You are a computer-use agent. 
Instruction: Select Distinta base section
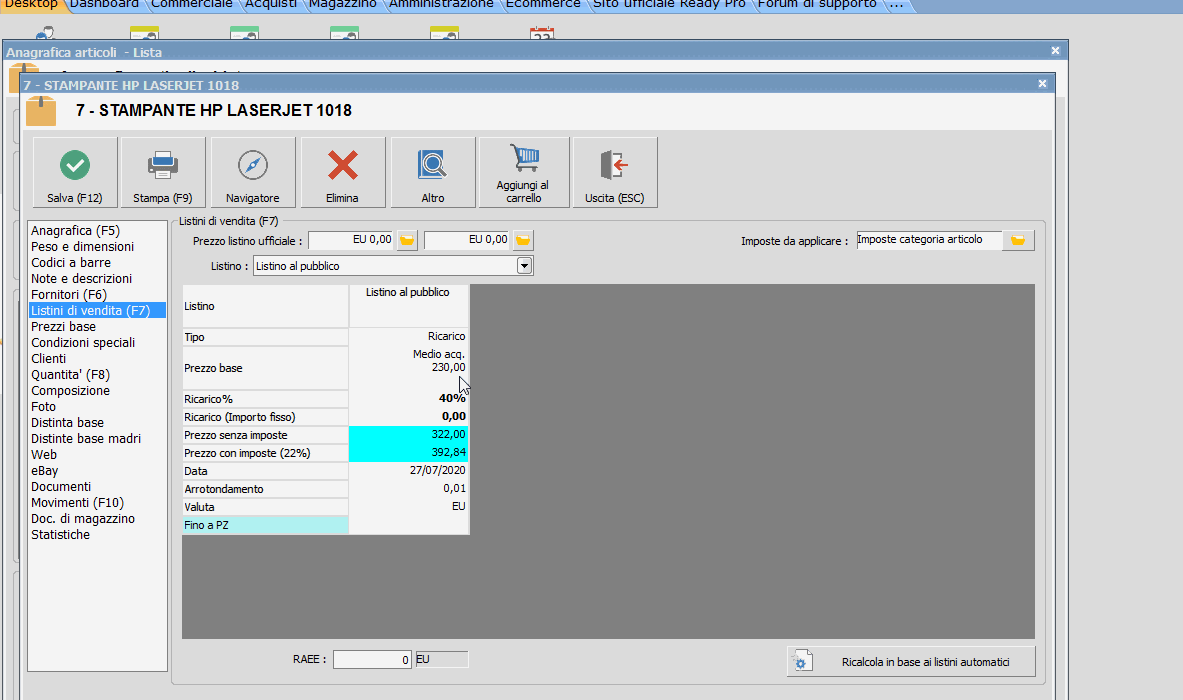point(67,422)
